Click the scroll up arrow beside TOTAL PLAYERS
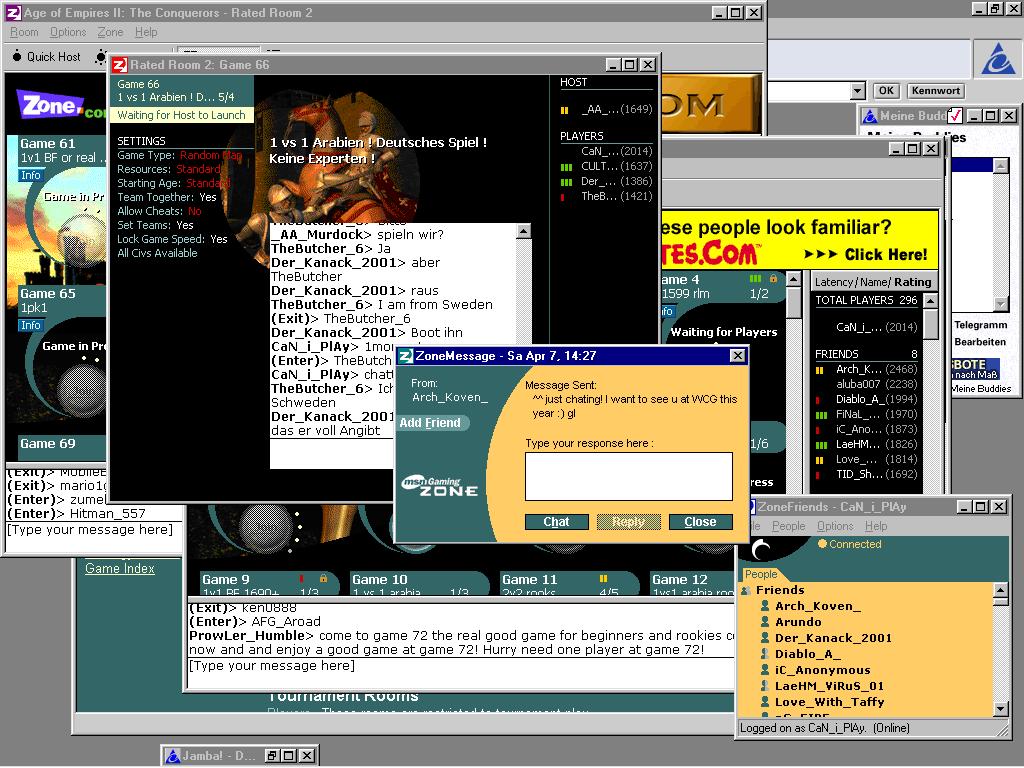Screen dimensions: 1024x768 [x=931, y=300]
